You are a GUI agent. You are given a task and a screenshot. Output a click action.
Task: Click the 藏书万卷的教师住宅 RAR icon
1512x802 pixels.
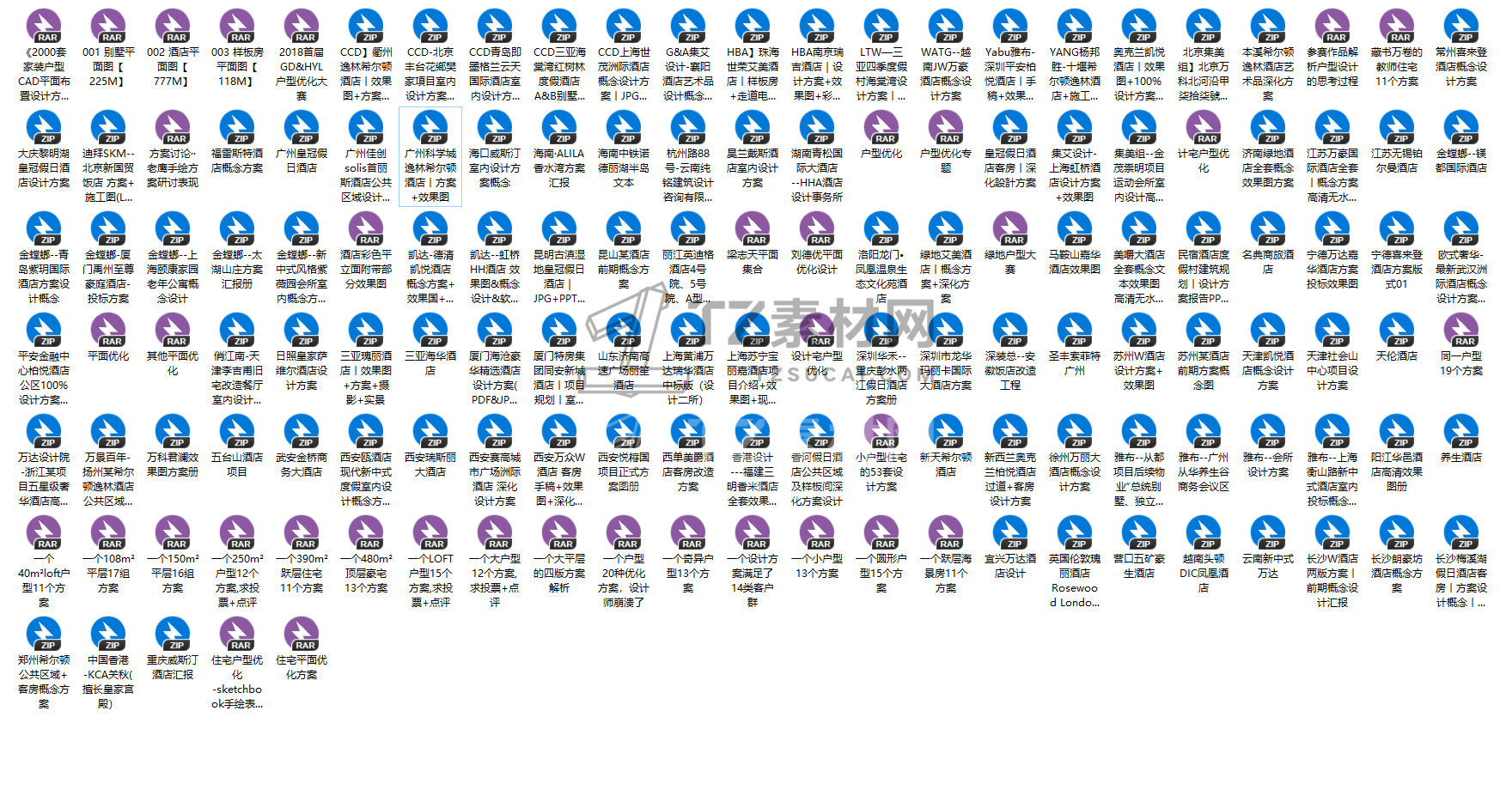coord(1397,26)
